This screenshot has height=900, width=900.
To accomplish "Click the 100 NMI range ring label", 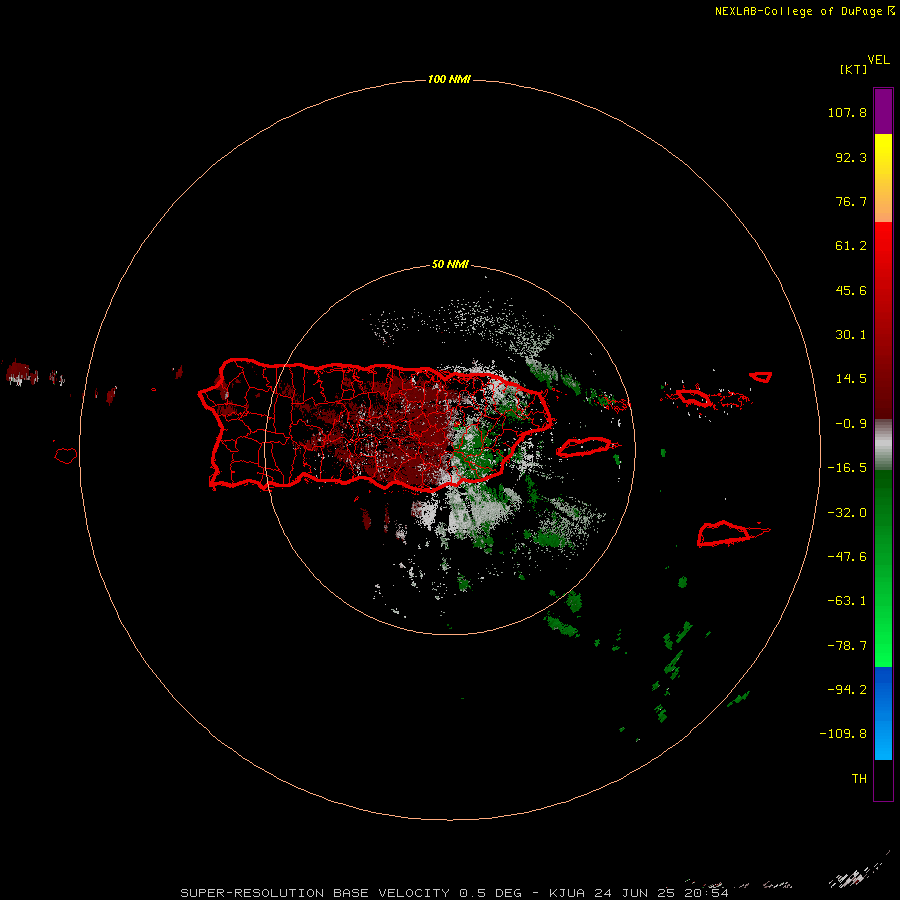I will (449, 79).
